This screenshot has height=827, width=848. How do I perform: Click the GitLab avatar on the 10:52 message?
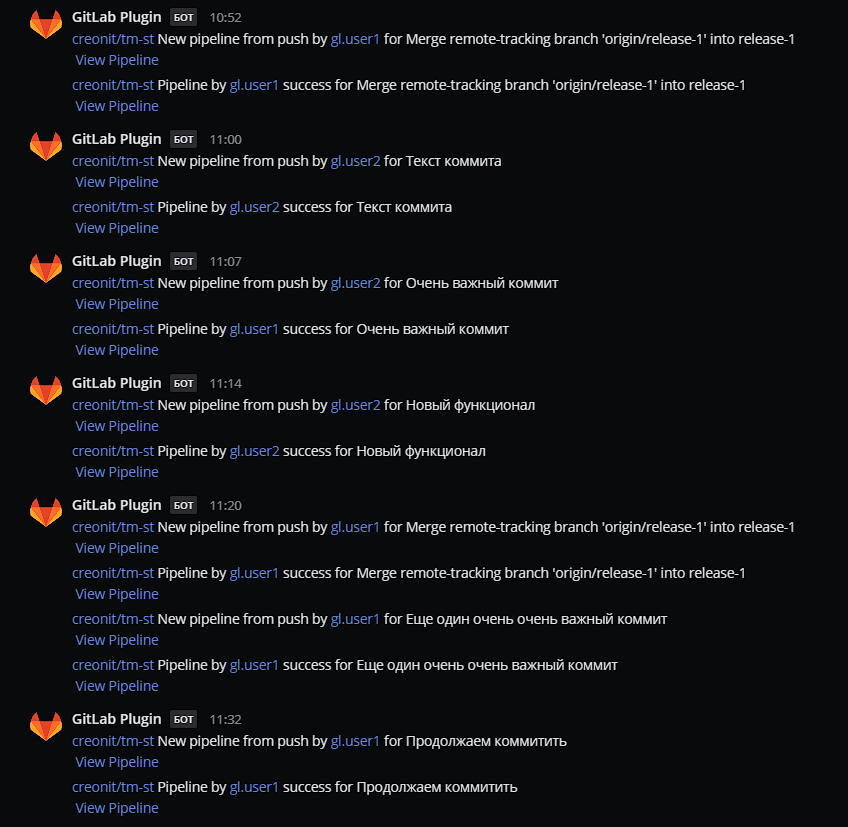(x=46, y=25)
